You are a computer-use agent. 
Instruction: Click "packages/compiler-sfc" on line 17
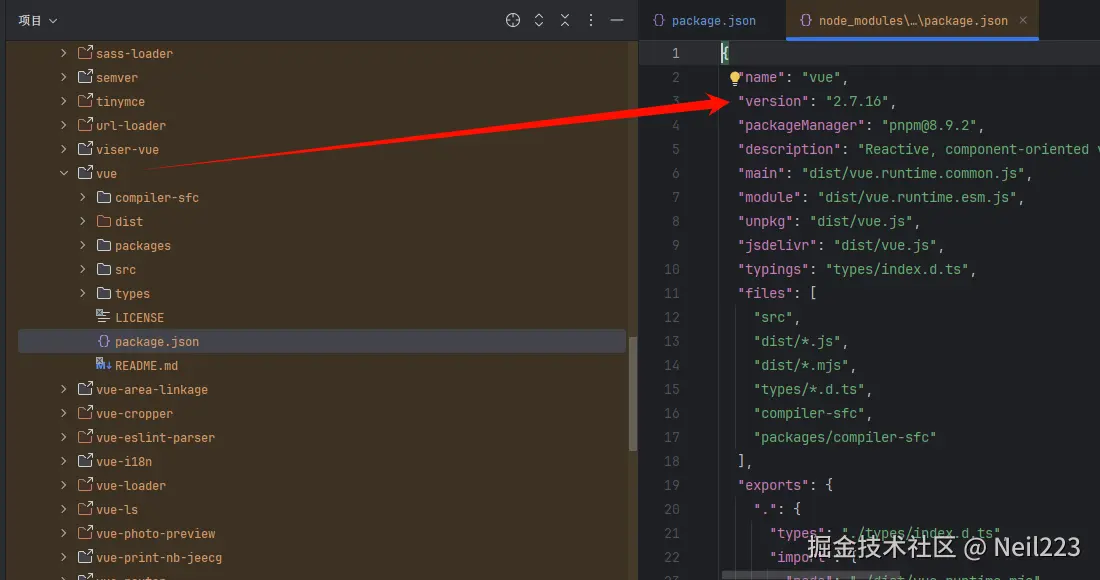(x=845, y=438)
